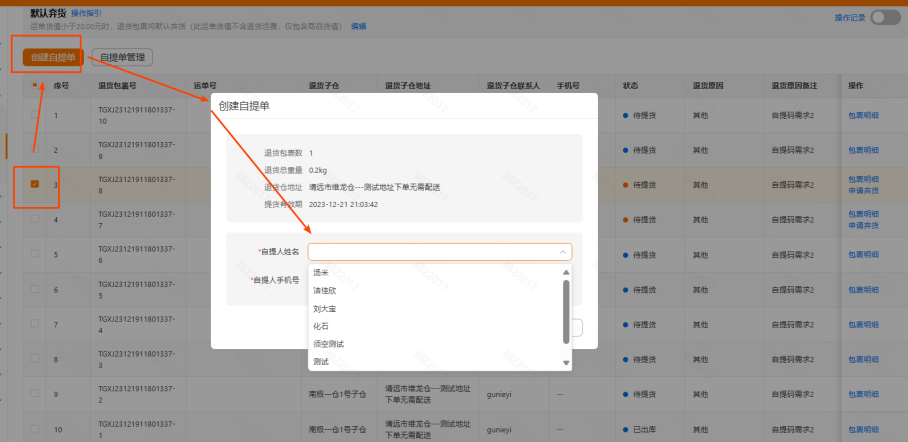The image size is (908, 442).
Task: Click the 编辑 link after description
Action: pos(358,26)
